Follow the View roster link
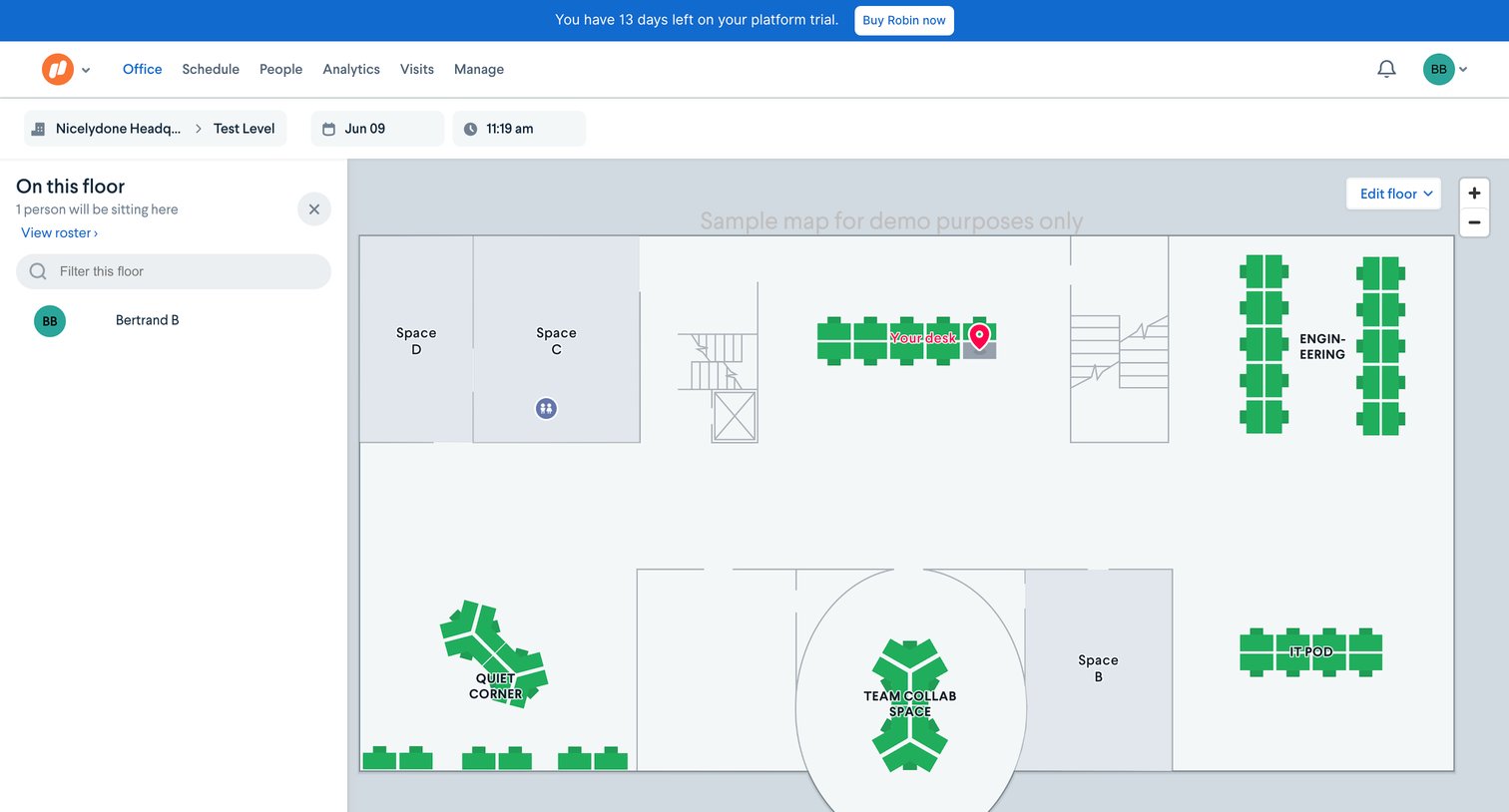 coord(59,232)
